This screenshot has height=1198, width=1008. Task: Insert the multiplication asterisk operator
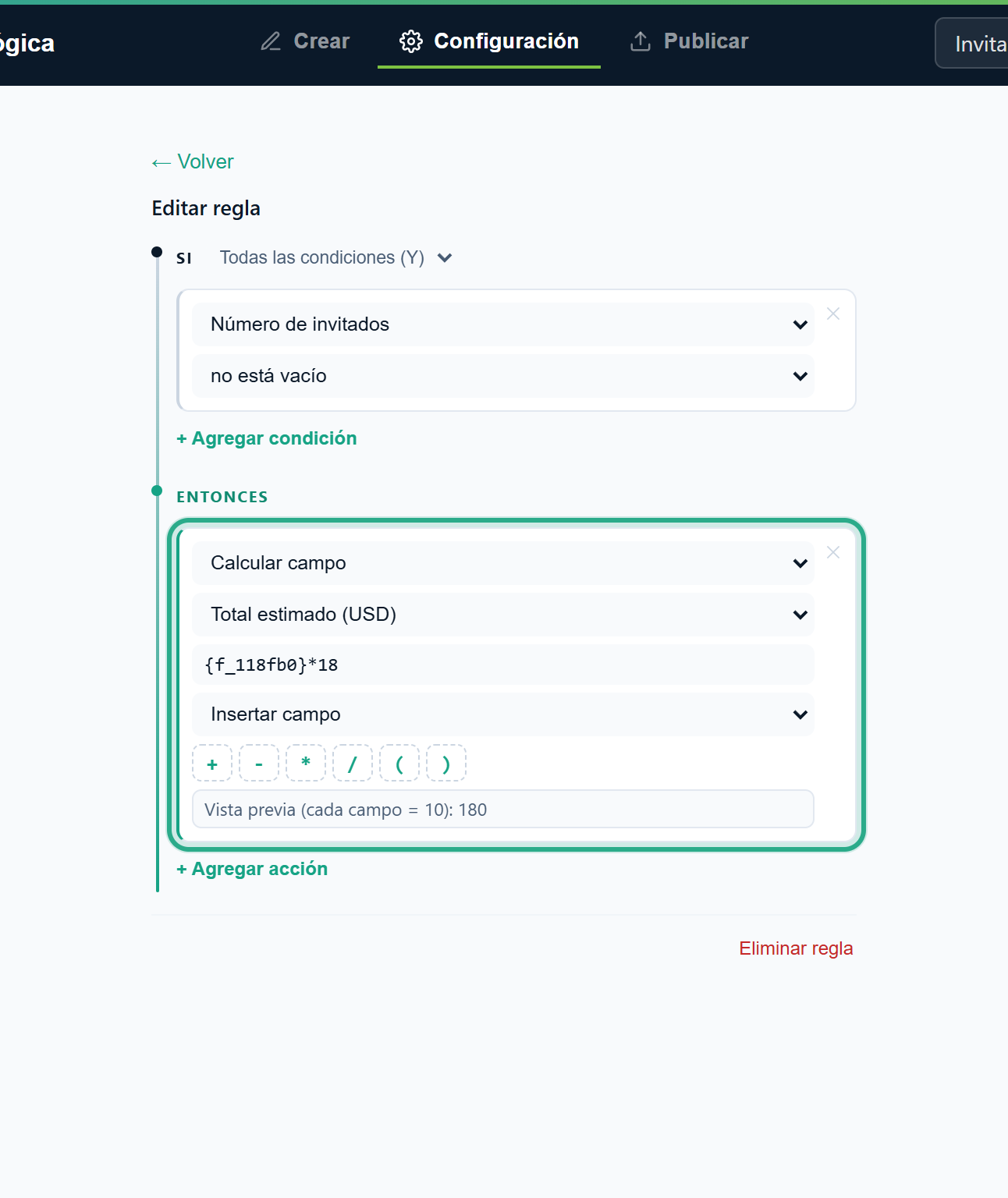point(306,764)
